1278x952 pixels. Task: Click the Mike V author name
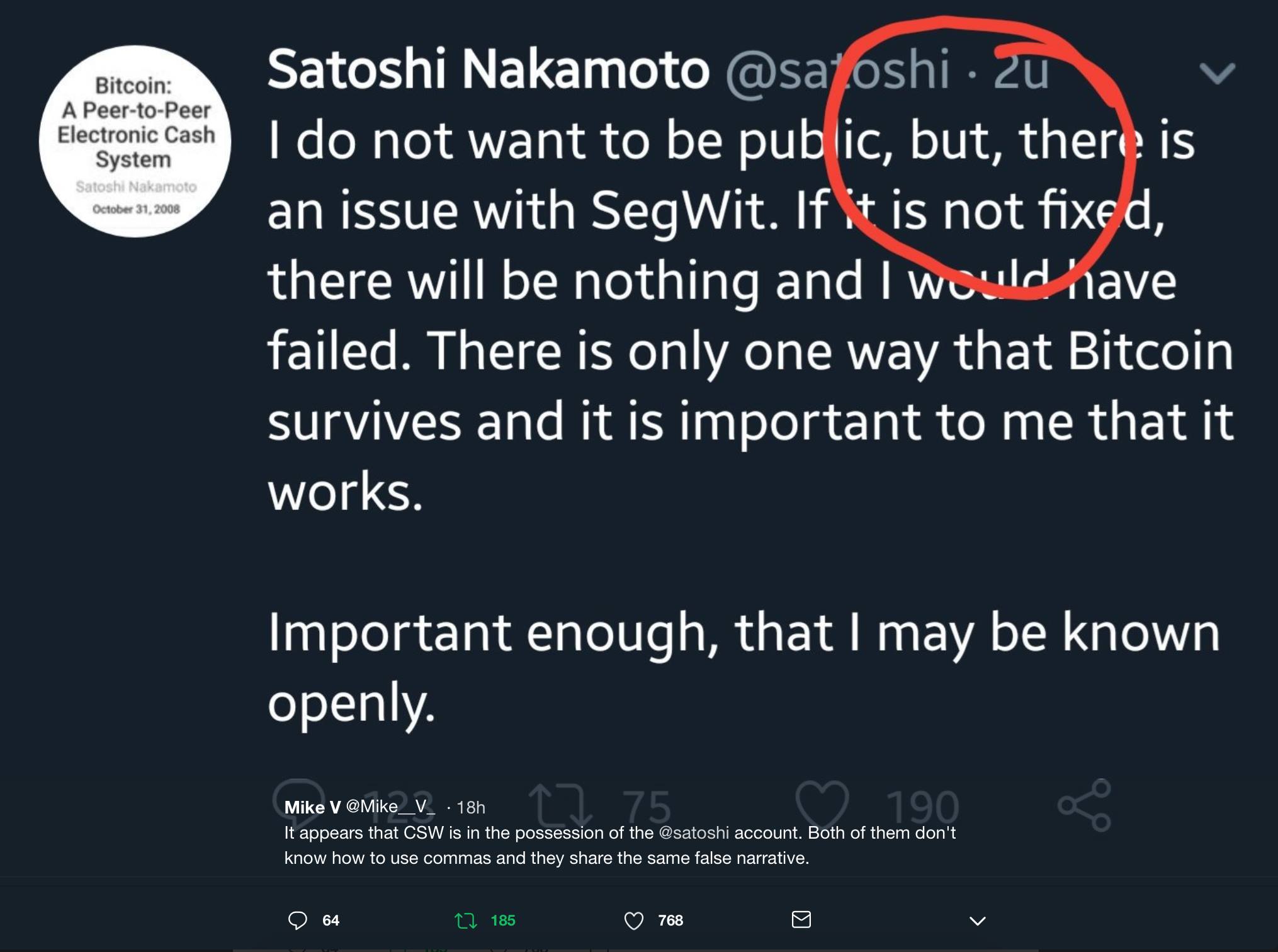point(312,807)
